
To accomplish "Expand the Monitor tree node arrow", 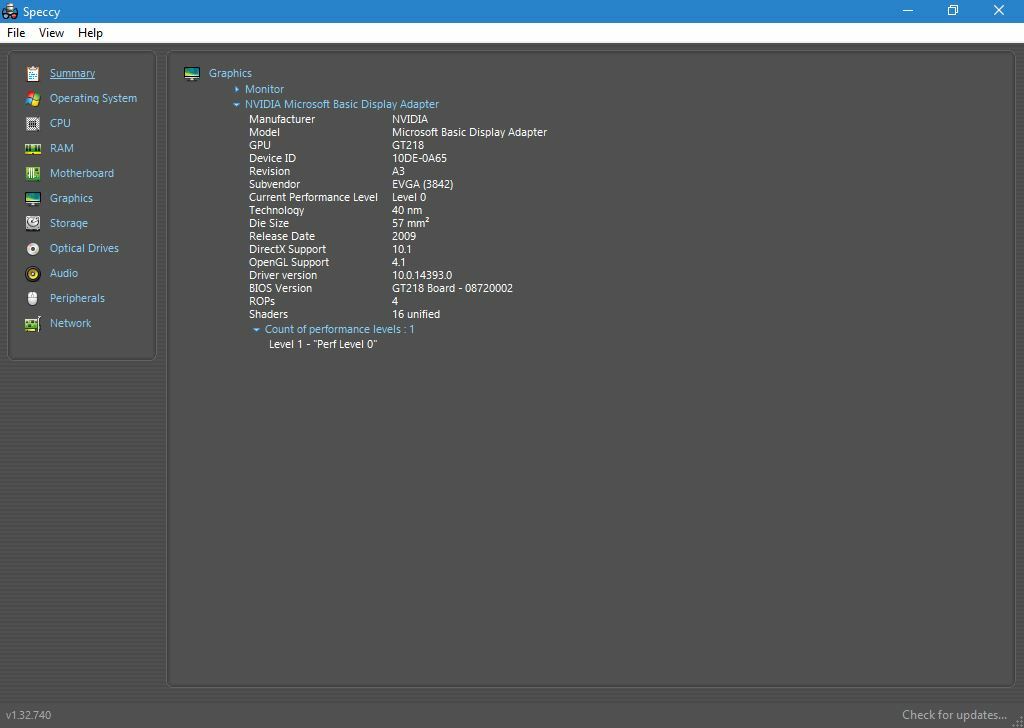I will (x=237, y=89).
